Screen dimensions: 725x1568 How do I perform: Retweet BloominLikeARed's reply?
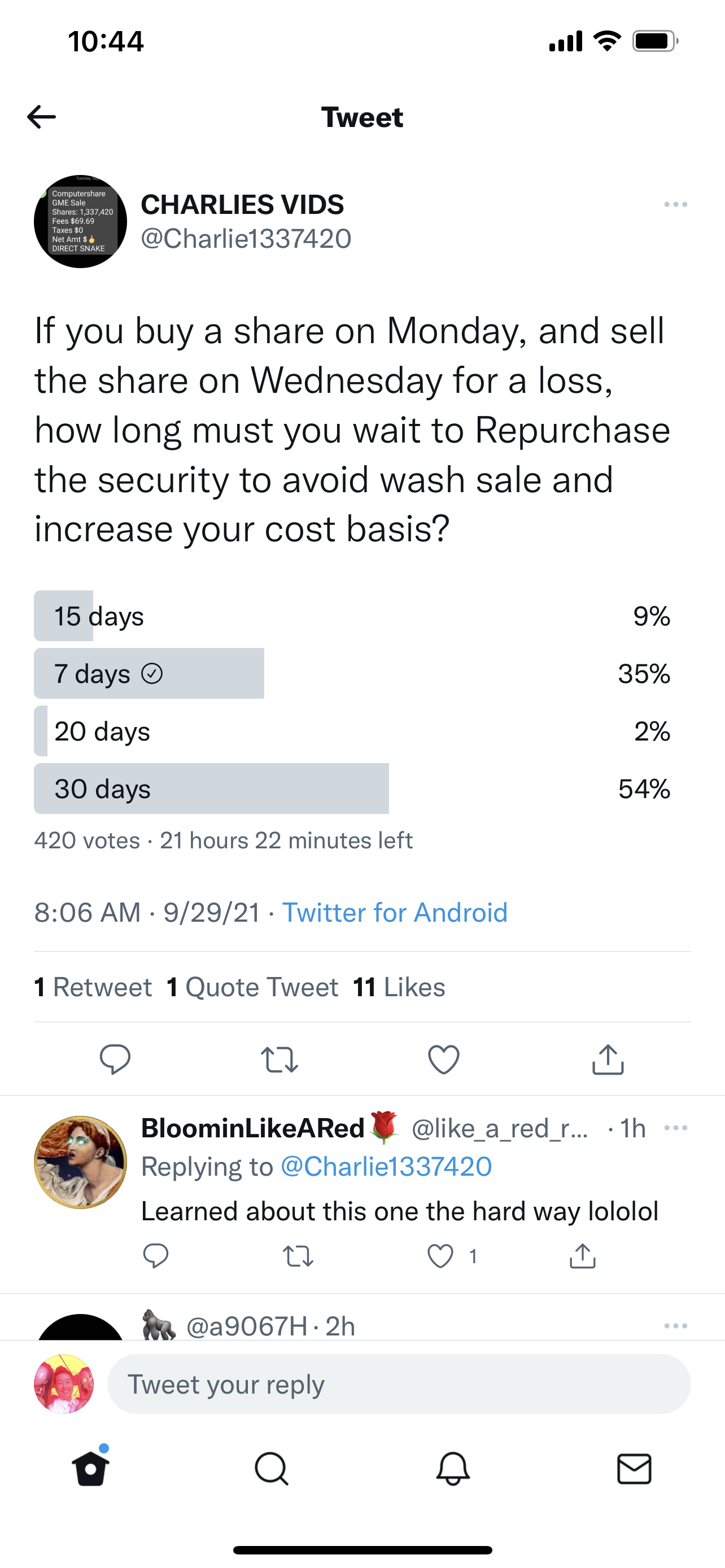click(298, 1256)
